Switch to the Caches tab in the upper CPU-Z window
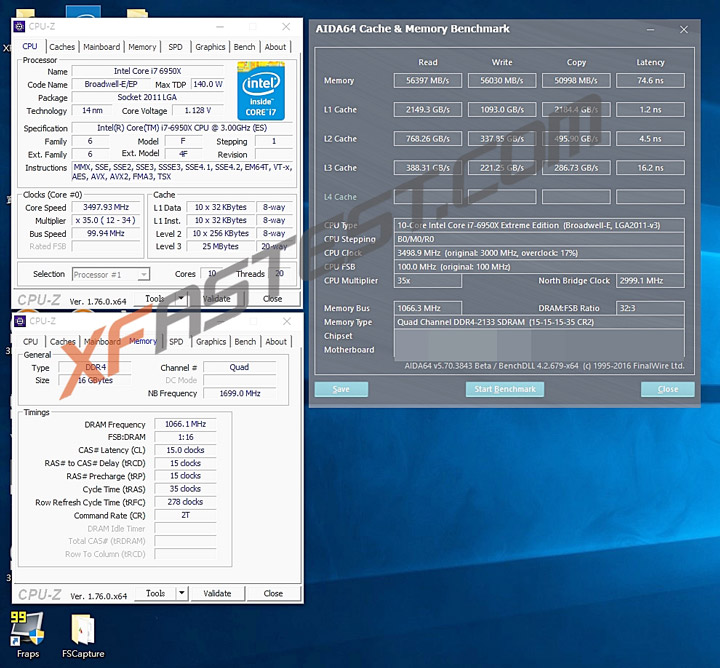The height and width of the screenshot is (668, 720). pos(62,47)
